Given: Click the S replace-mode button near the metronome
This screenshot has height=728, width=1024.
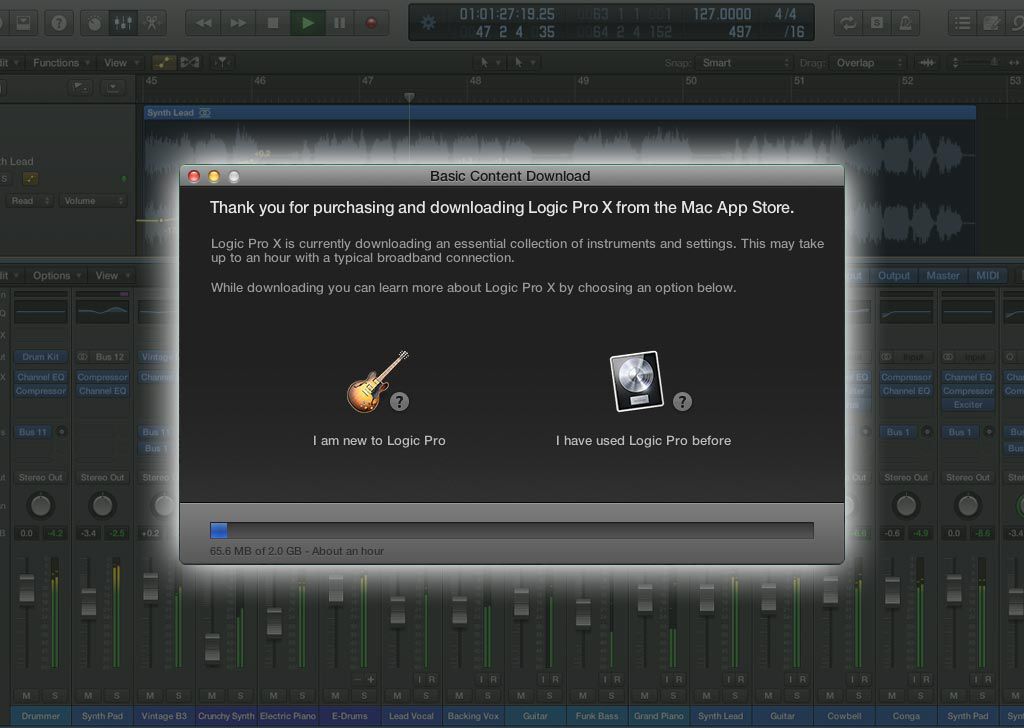Looking at the screenshot, I should click(x=877, y=24).
